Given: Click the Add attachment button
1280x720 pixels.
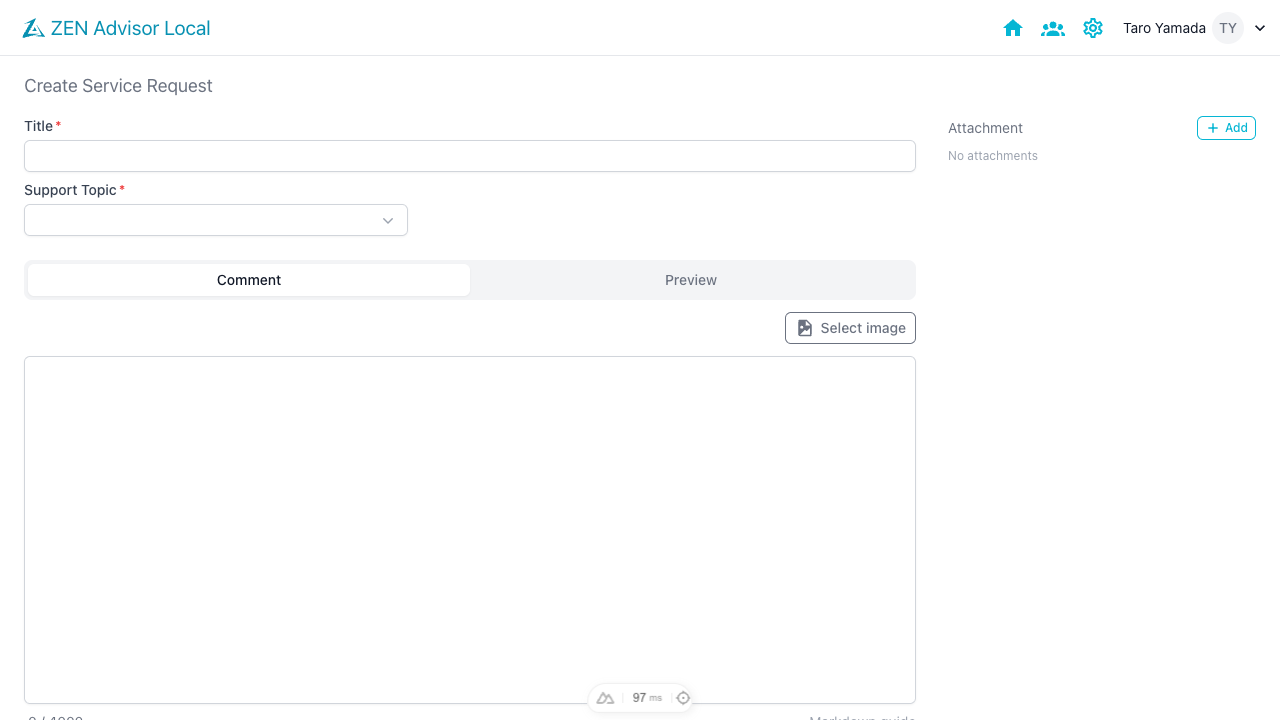Looking at the screenshot, I should coord(1226,127).
